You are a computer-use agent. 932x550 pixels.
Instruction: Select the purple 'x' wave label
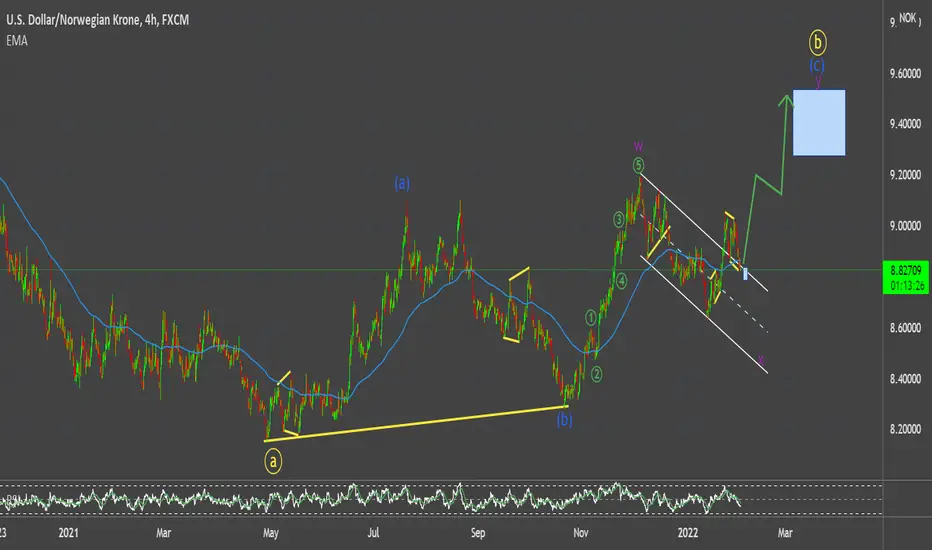click(761, 360)
